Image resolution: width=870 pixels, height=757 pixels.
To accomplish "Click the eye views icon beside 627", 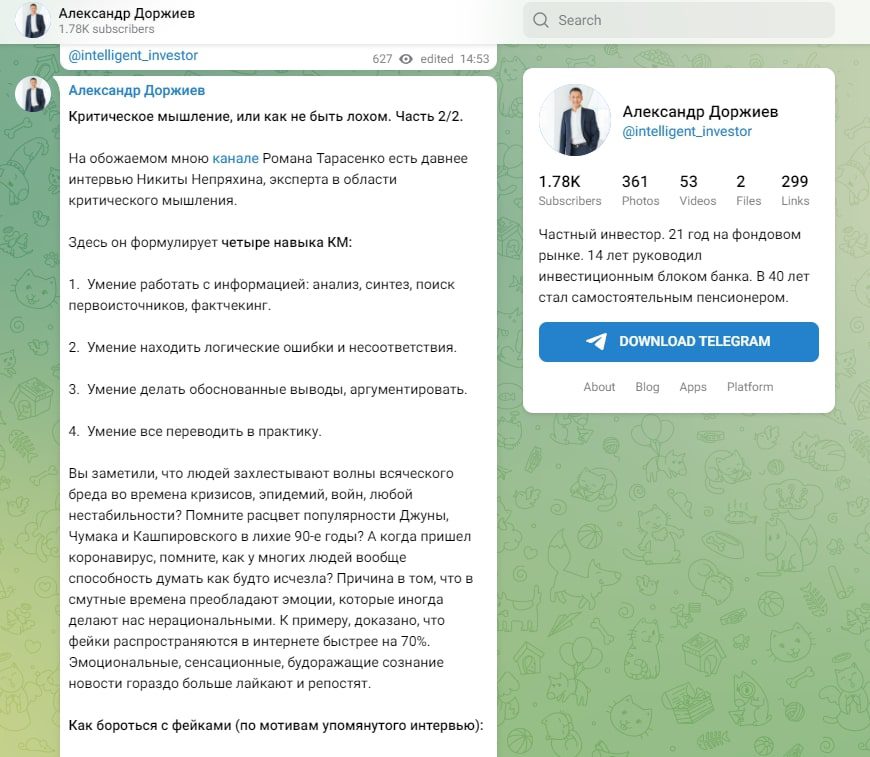I will click(406, 59).
